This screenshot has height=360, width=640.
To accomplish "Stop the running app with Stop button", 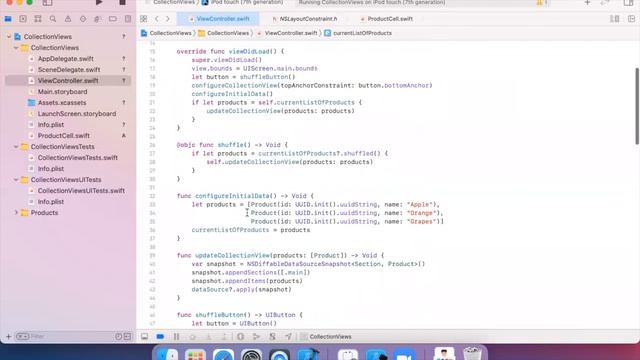I will tap(122, 2).
